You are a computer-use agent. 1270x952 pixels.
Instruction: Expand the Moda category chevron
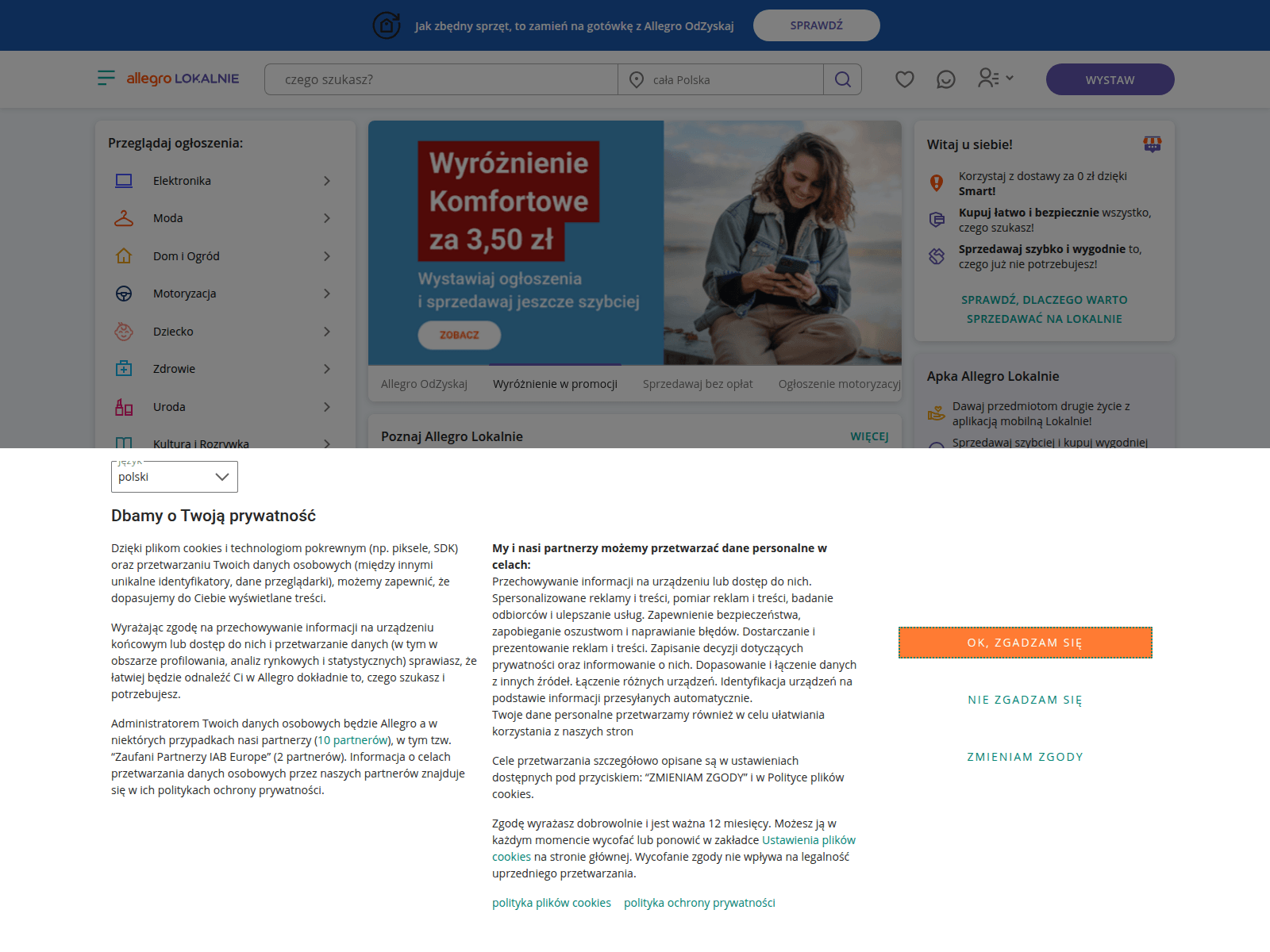pyautogui.click(x=327, y=218)
